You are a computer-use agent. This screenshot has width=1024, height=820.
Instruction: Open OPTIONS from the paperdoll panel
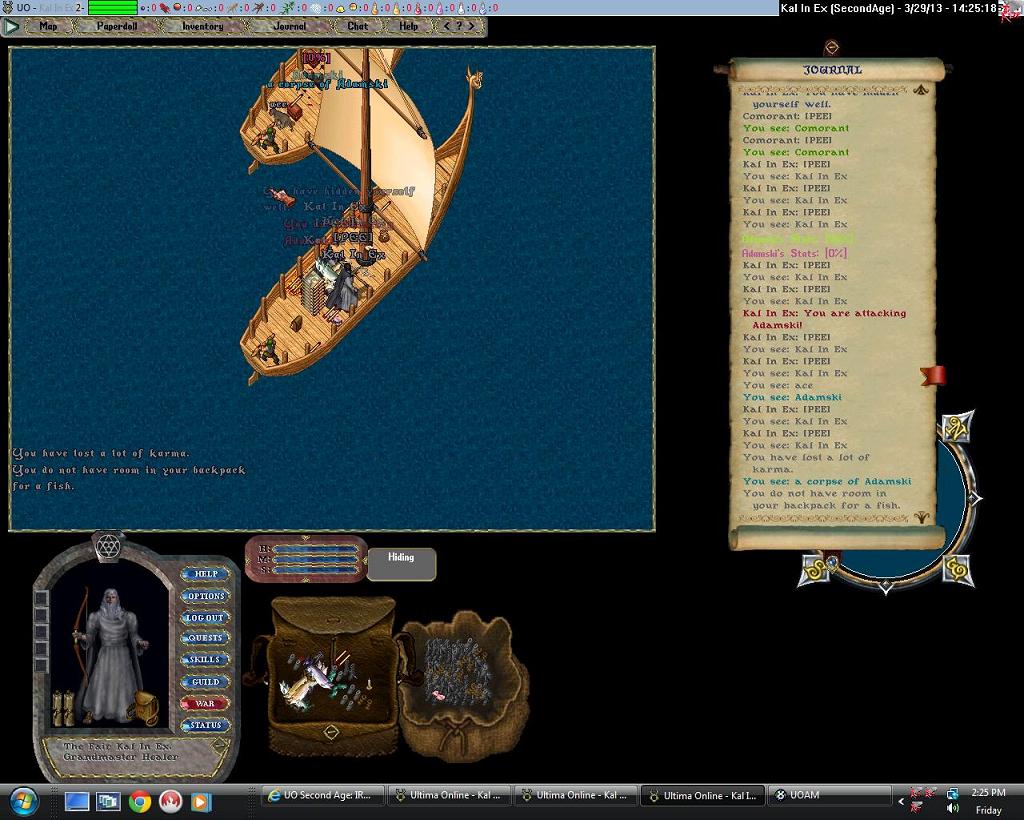[x=205, y=596]
